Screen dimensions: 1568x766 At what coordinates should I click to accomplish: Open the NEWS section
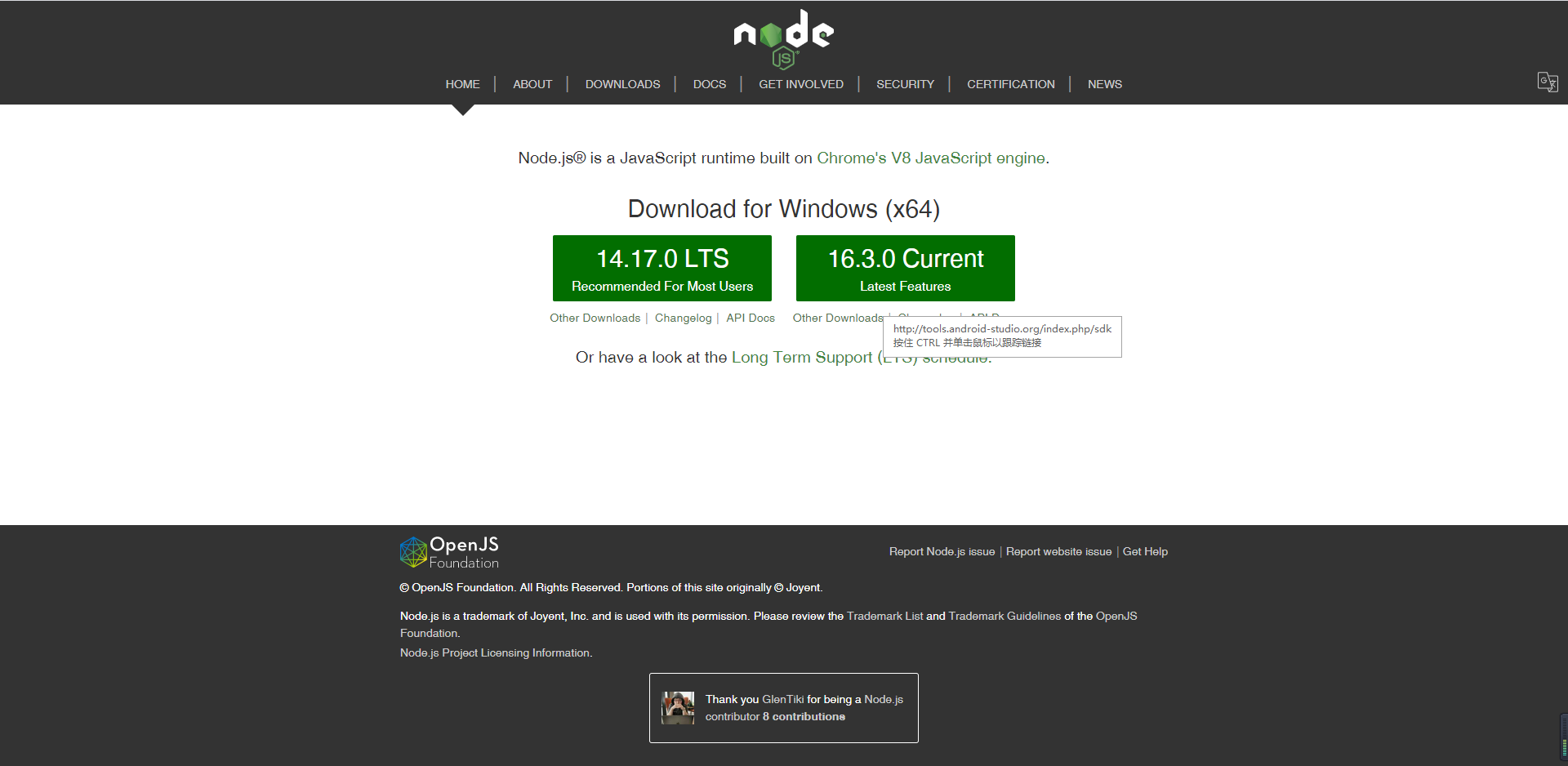[x=1105, y=84]
